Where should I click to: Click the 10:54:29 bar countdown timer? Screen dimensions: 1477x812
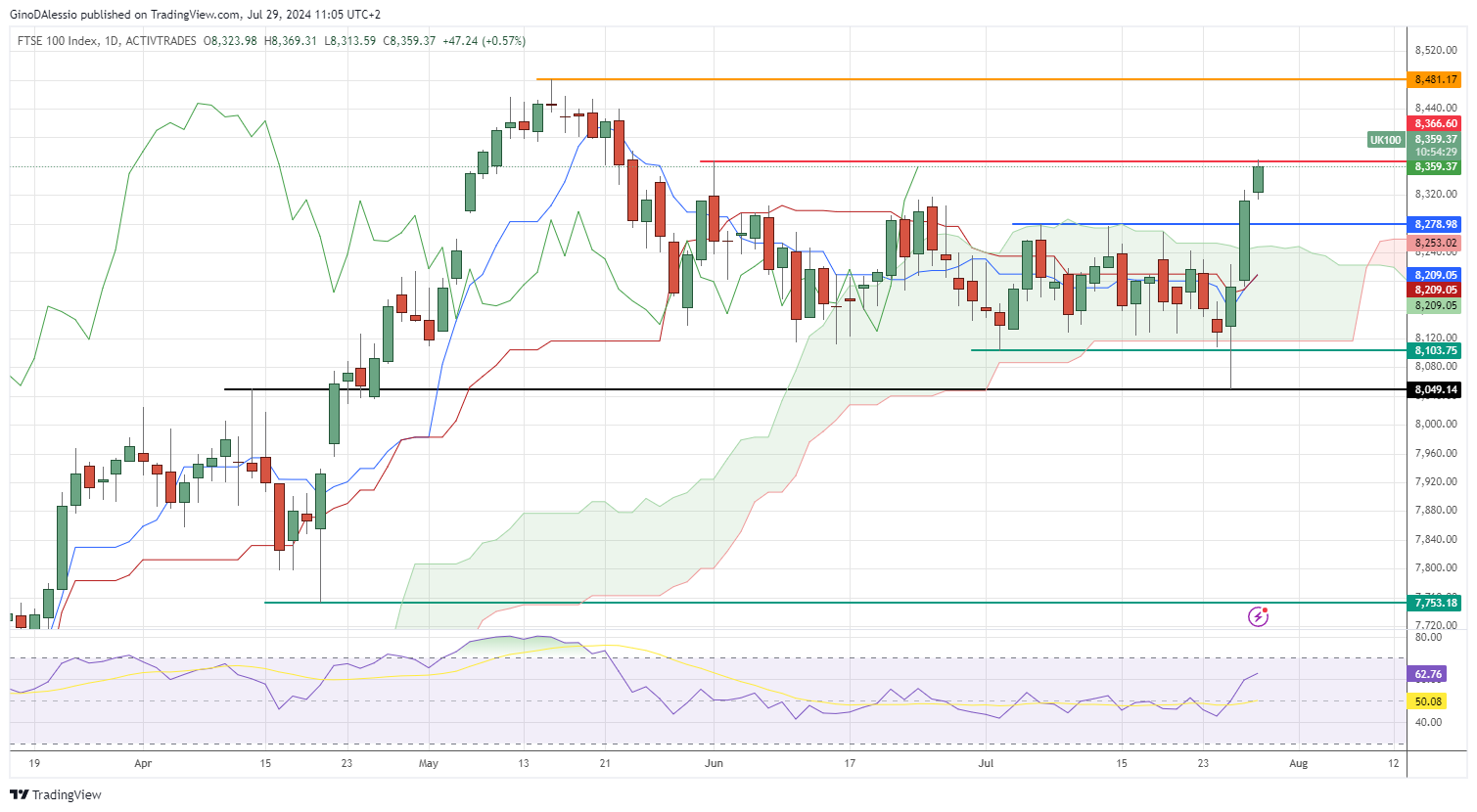click(1436, 153)
